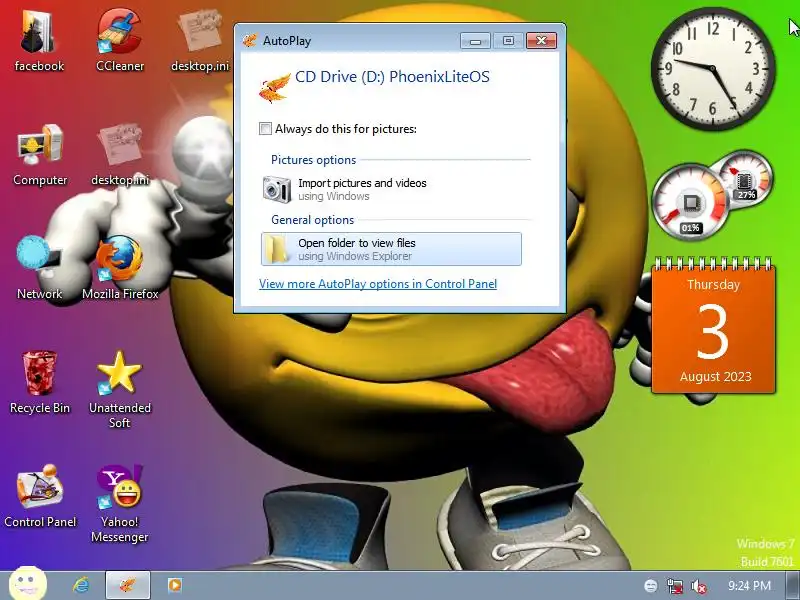800x600 pixels.
Task: Click the camera icon for importing pictures
Action: pos(277,189)
